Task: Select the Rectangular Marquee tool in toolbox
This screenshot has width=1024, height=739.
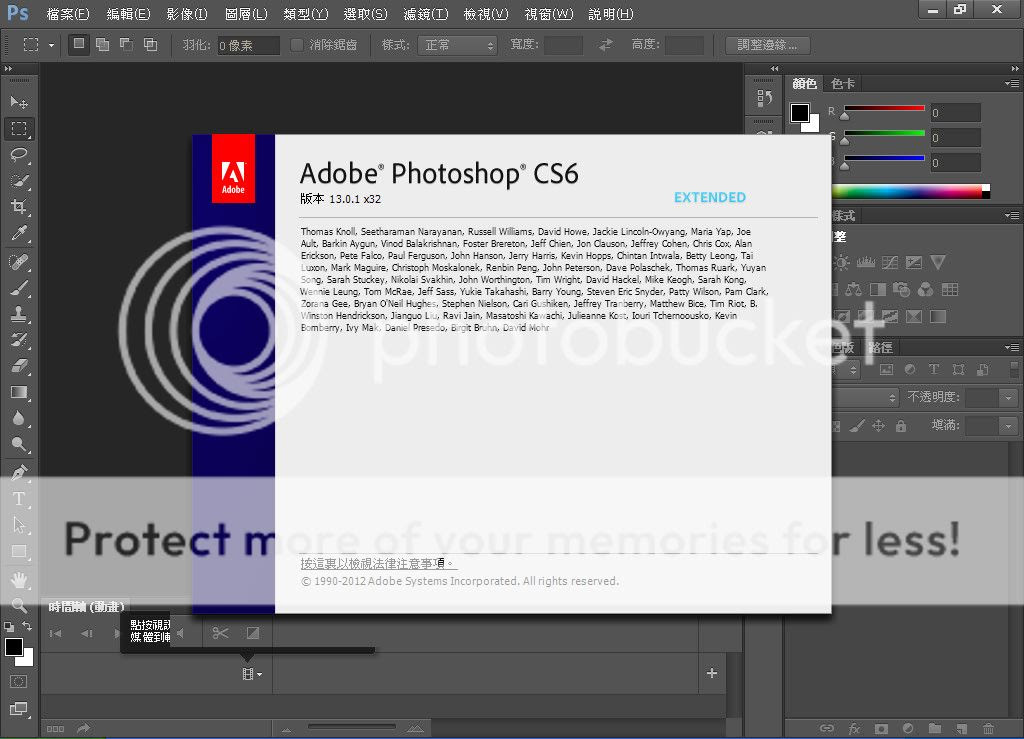Action: click(x=19, y=129)
